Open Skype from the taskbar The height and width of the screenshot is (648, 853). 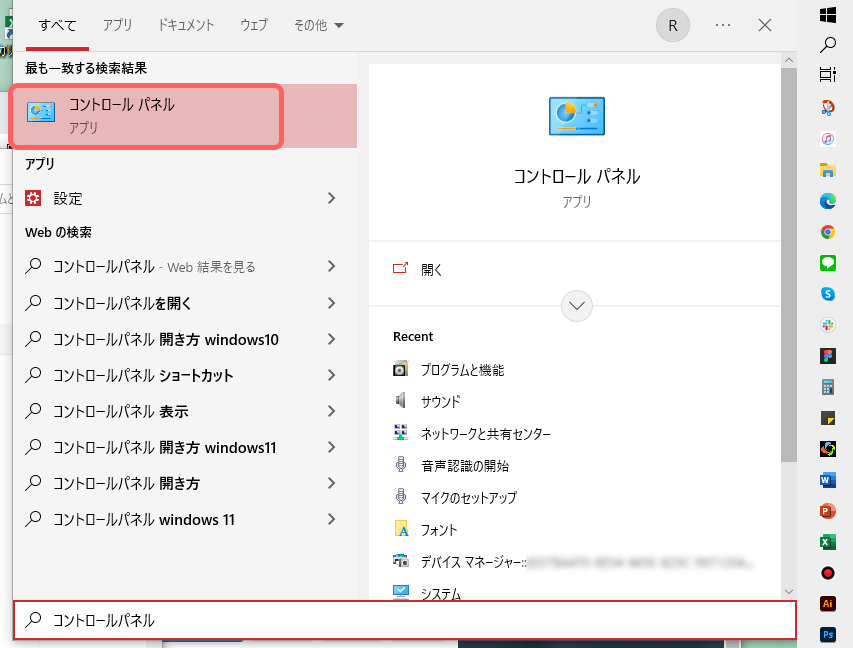pos(827,294)
